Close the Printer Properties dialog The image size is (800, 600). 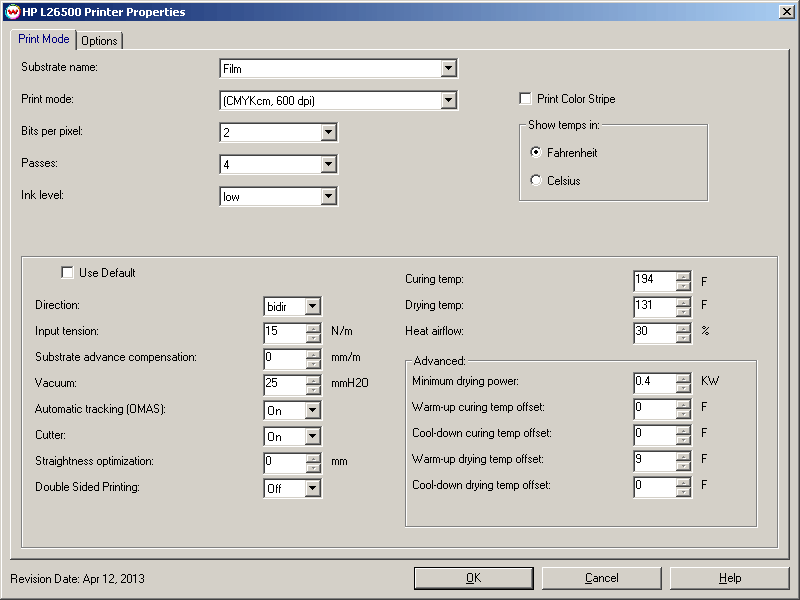787,12
